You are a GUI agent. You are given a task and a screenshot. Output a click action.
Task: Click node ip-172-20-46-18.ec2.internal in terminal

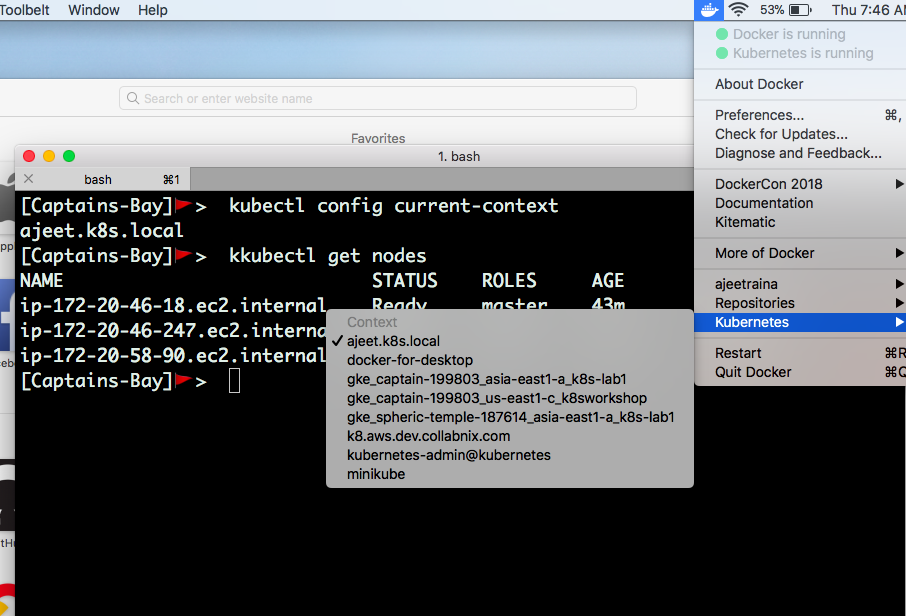[x=173, y=305]
